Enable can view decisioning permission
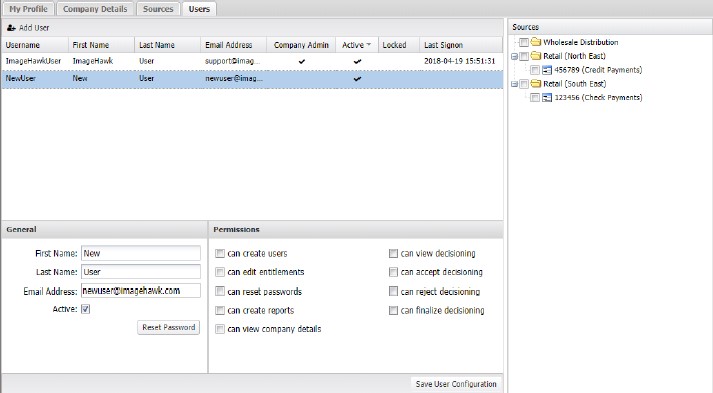Image resolution: width=713 pixels, height=393 pixels. point(393,253)
